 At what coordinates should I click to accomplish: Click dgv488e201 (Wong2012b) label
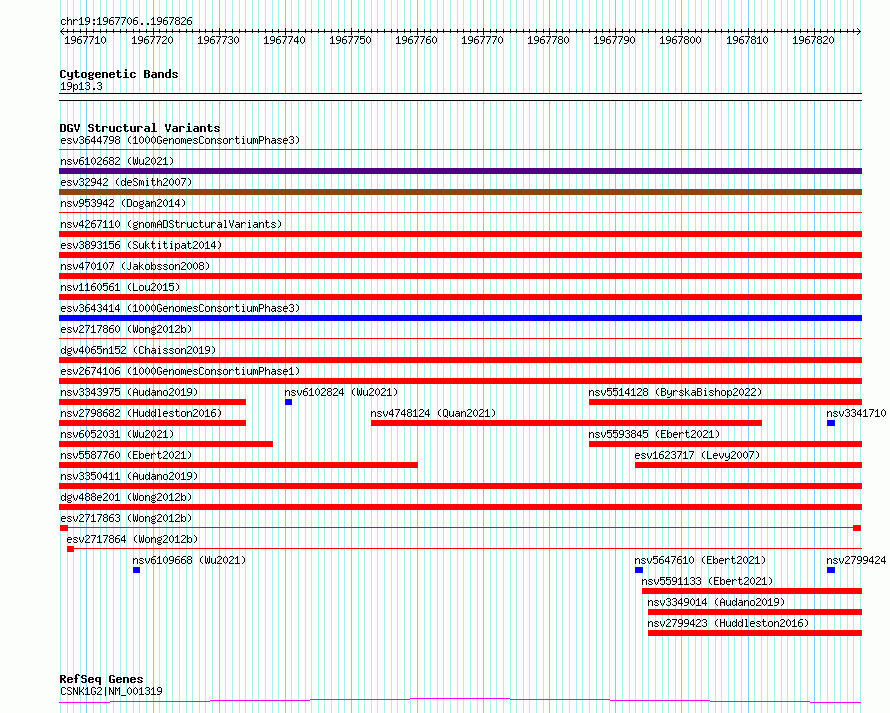126,497
